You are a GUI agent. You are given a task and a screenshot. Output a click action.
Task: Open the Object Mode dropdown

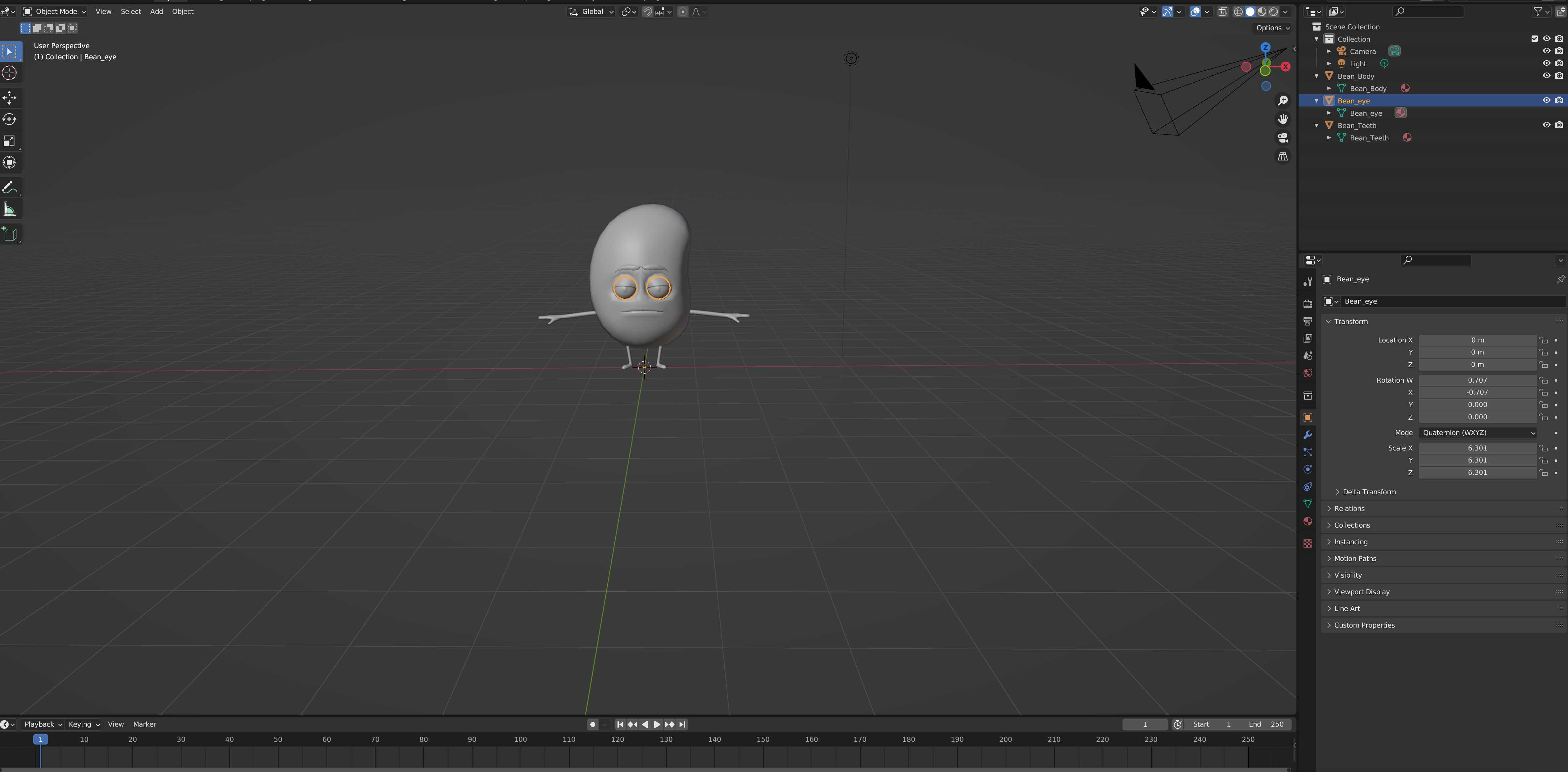(54, 11)
